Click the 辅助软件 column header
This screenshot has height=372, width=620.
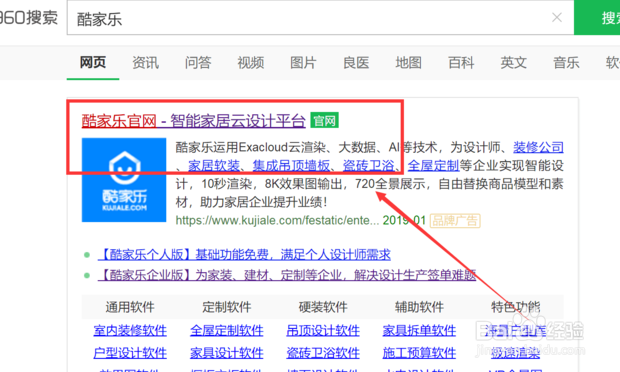tap(419, 307)
